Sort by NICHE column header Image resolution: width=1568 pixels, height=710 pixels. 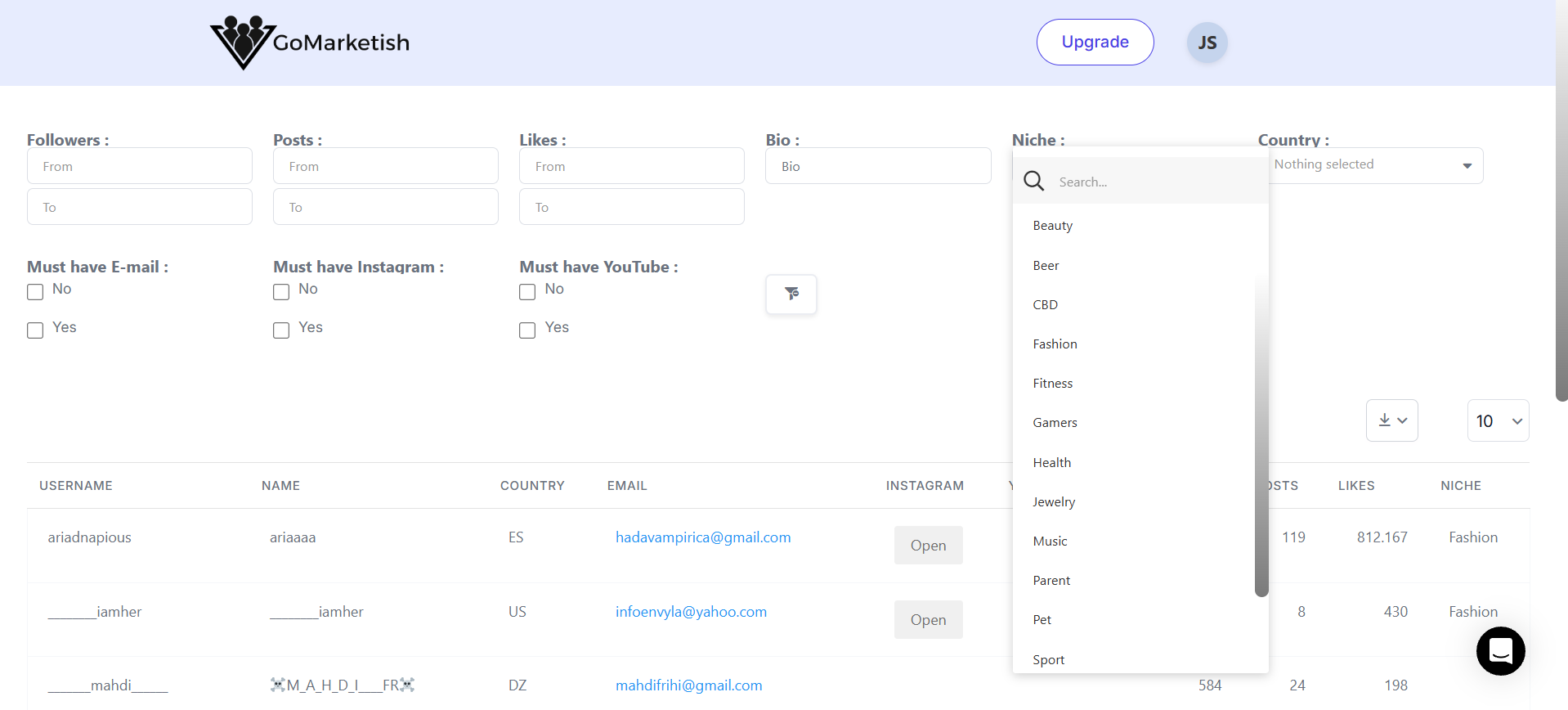tap(1461, 486)
